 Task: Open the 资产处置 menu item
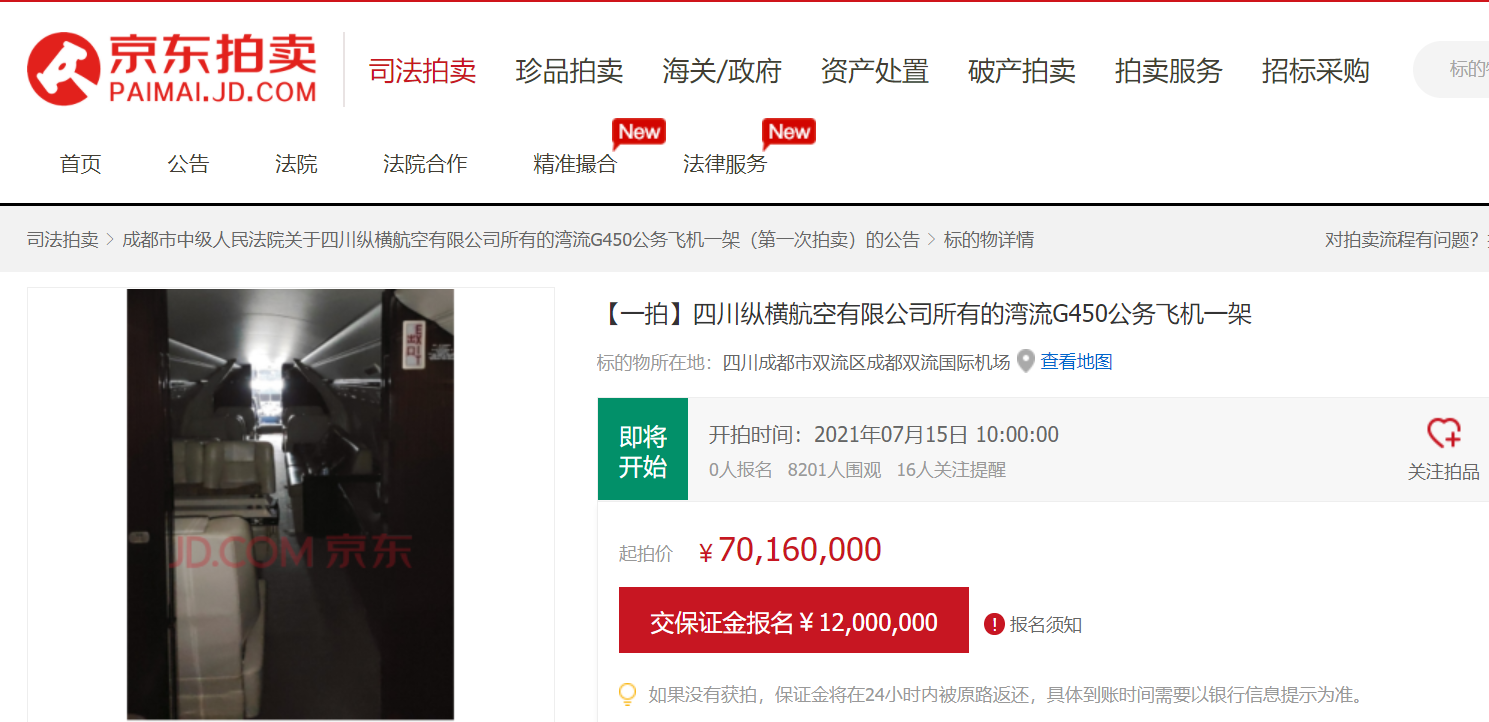click(875, 71)
